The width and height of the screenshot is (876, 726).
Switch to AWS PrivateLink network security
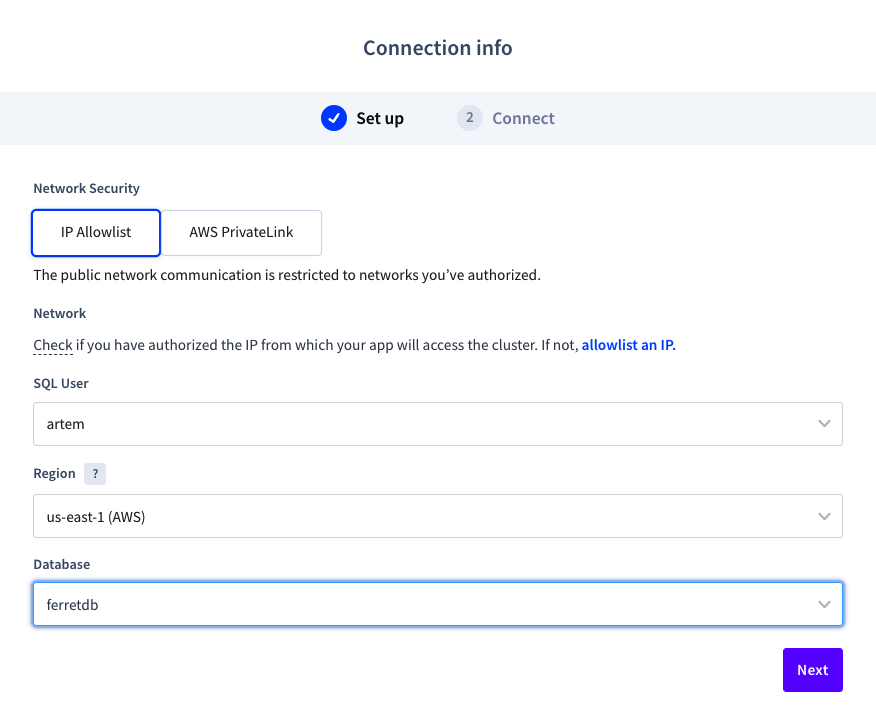(241, 232)
